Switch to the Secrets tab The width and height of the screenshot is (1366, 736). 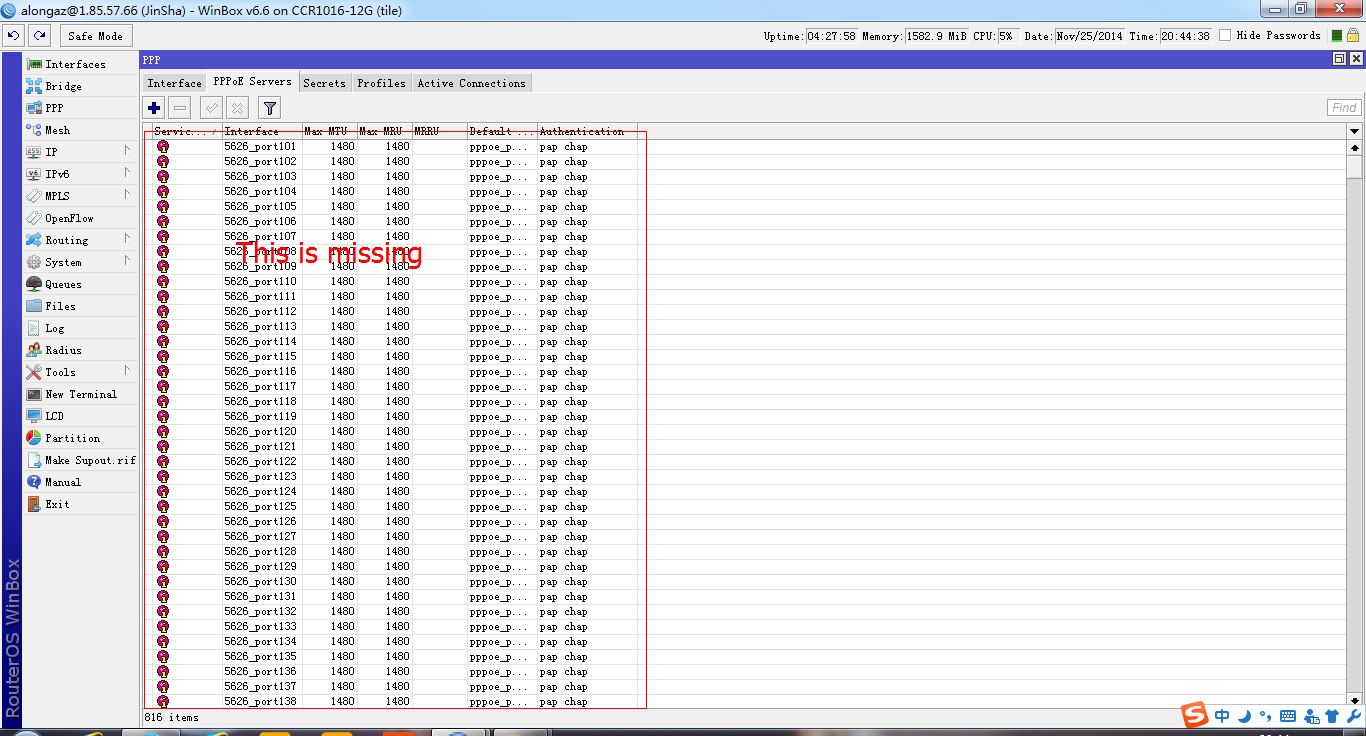point(324,83)
